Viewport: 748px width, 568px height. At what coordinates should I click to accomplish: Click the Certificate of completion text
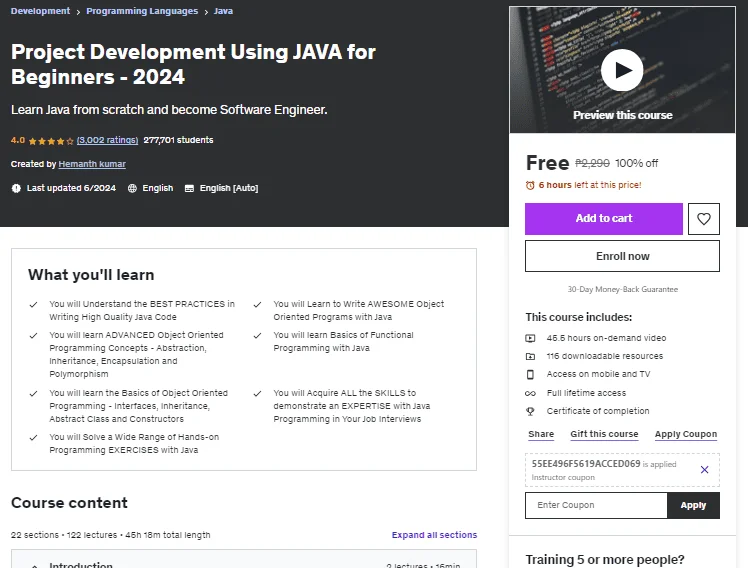598,411
